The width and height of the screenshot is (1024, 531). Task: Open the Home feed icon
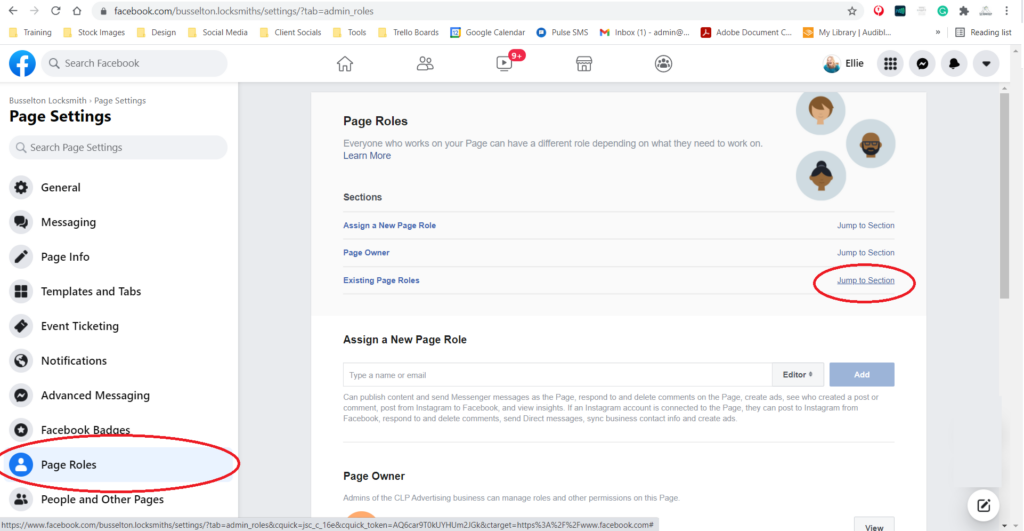point(345,63)
